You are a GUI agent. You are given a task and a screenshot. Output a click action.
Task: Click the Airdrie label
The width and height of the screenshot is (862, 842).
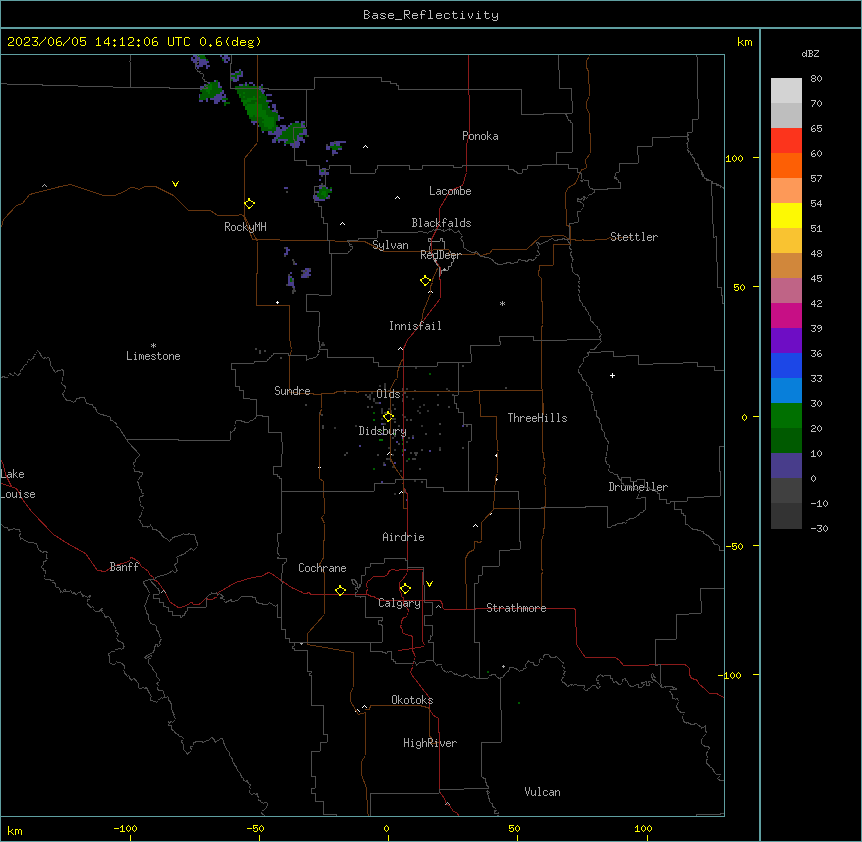pos(404,537)
